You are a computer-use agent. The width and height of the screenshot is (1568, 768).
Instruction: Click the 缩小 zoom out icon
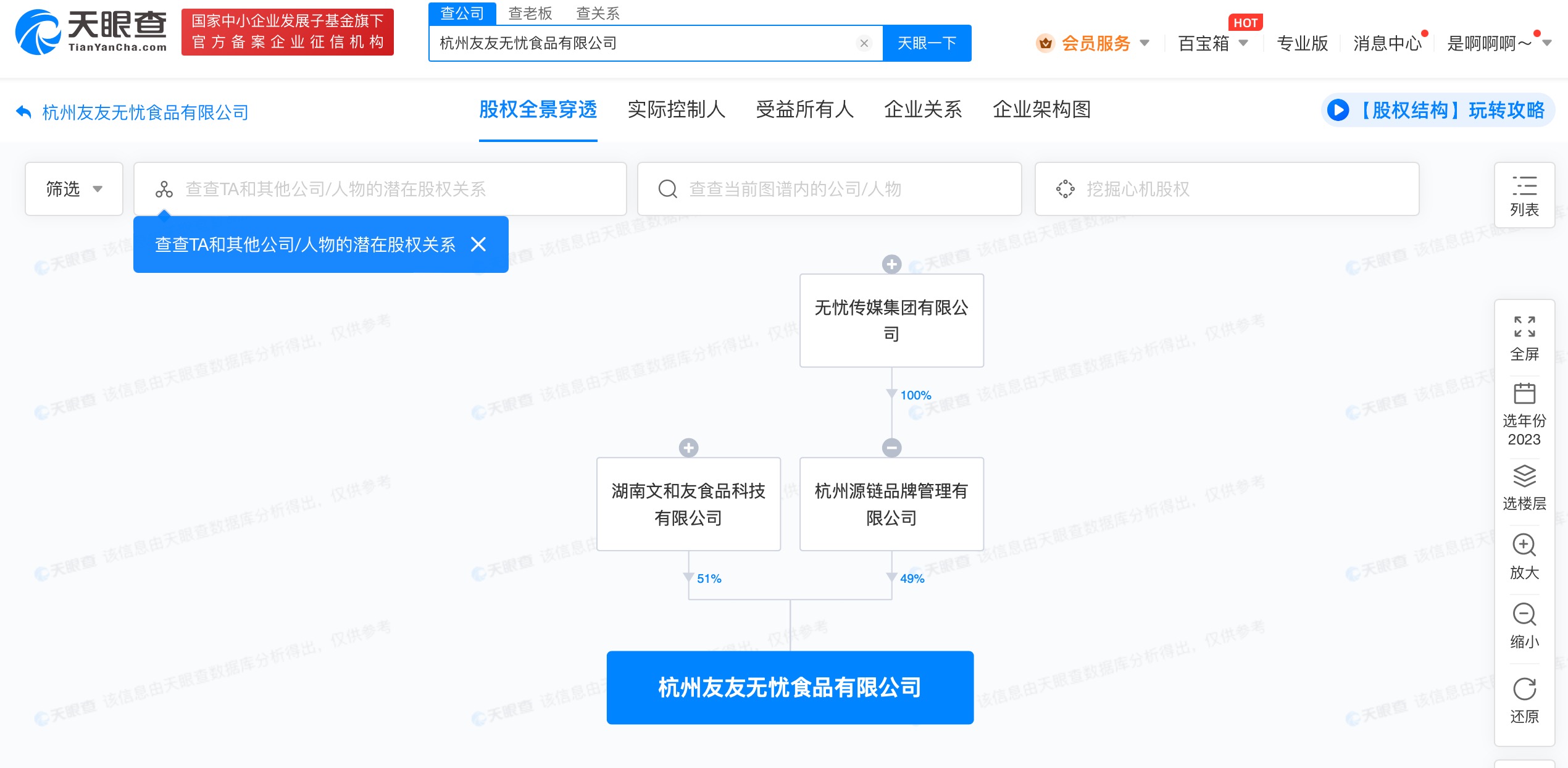[x=1524, y=614]
